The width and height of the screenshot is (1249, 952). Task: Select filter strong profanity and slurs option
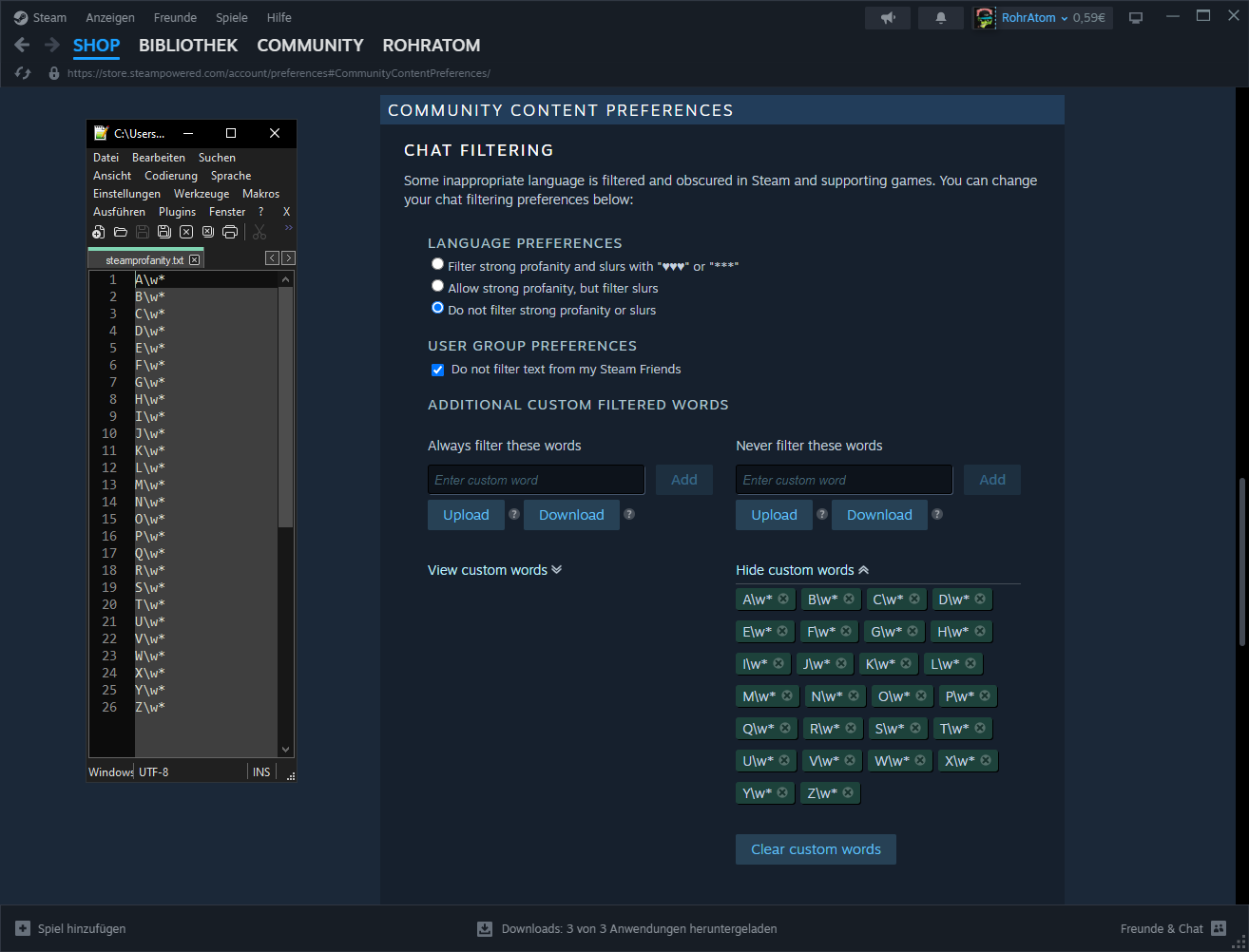(437, 264)
